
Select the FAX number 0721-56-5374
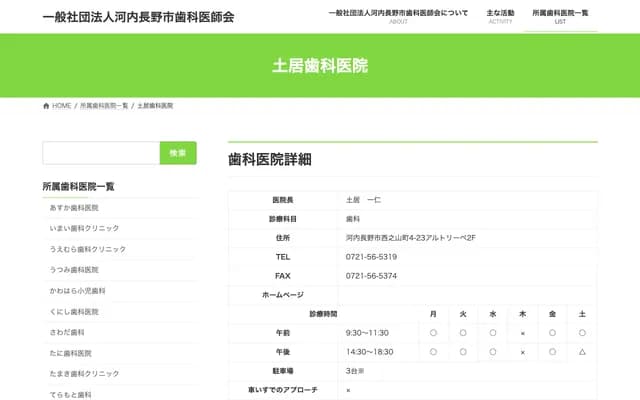pyautogui.click(x=371, y=276)
